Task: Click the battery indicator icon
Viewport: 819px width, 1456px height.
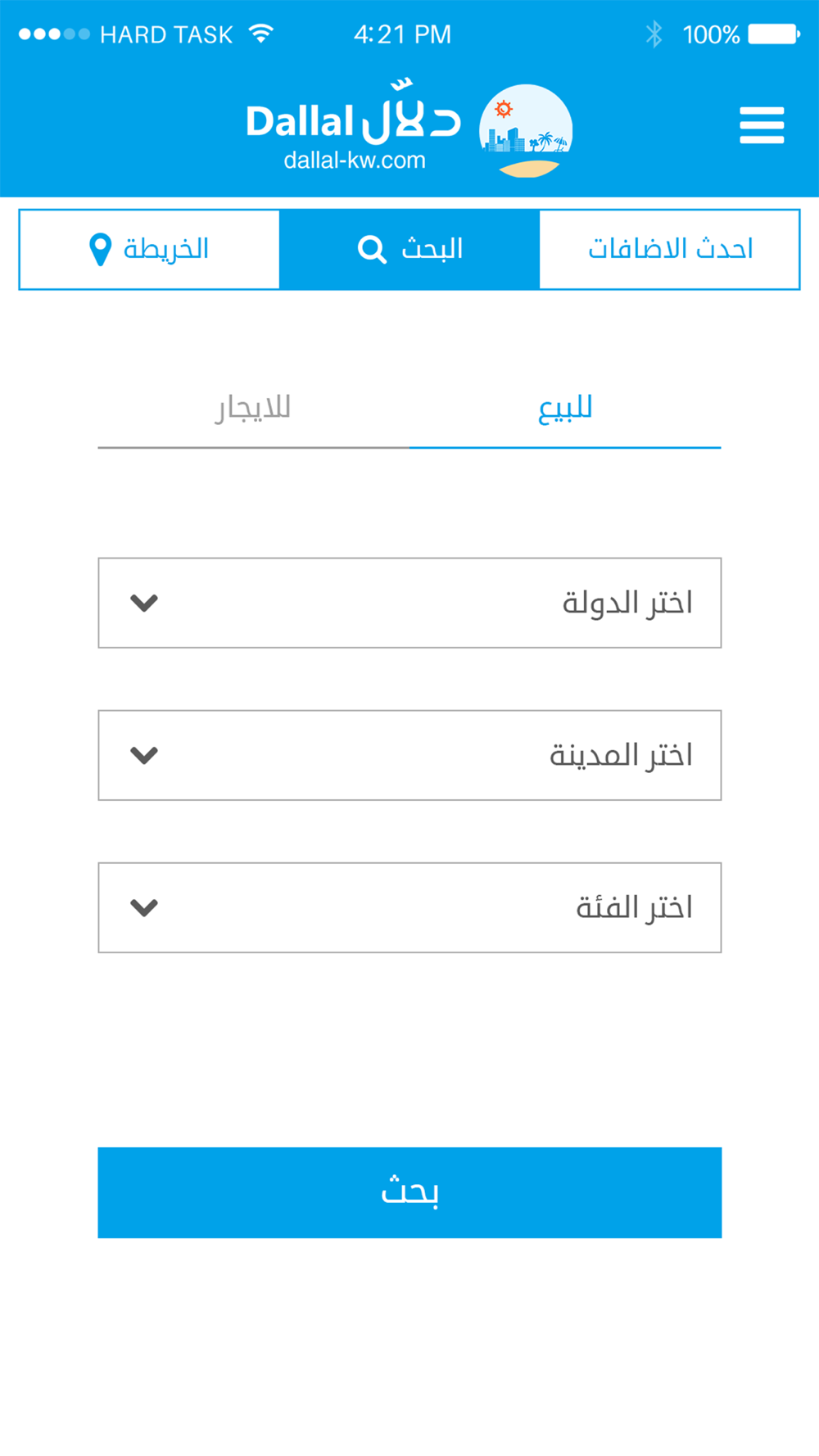Action: click(774, 34)
